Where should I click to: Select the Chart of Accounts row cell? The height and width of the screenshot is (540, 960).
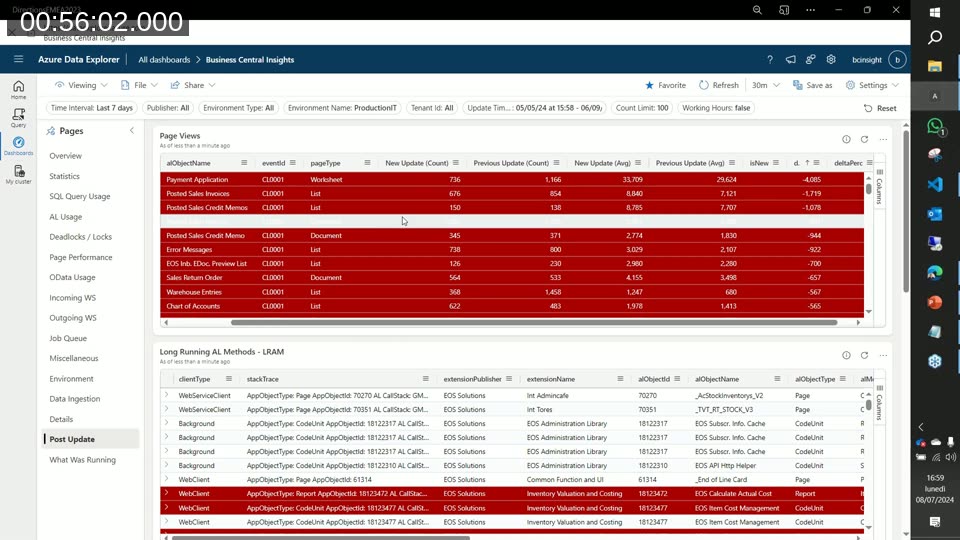tap(193, 306)
